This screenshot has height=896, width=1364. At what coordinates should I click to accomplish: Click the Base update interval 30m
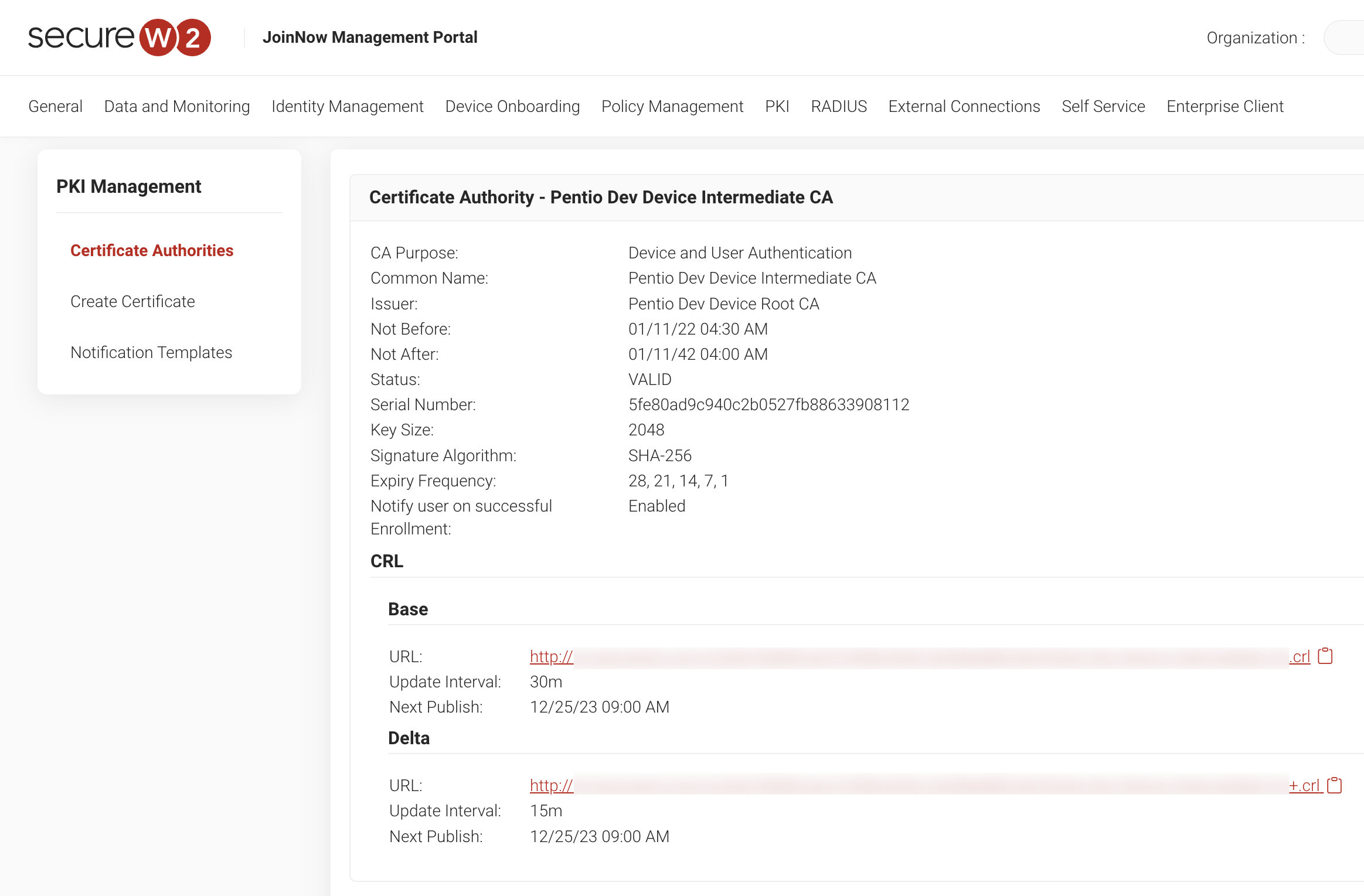546,682
